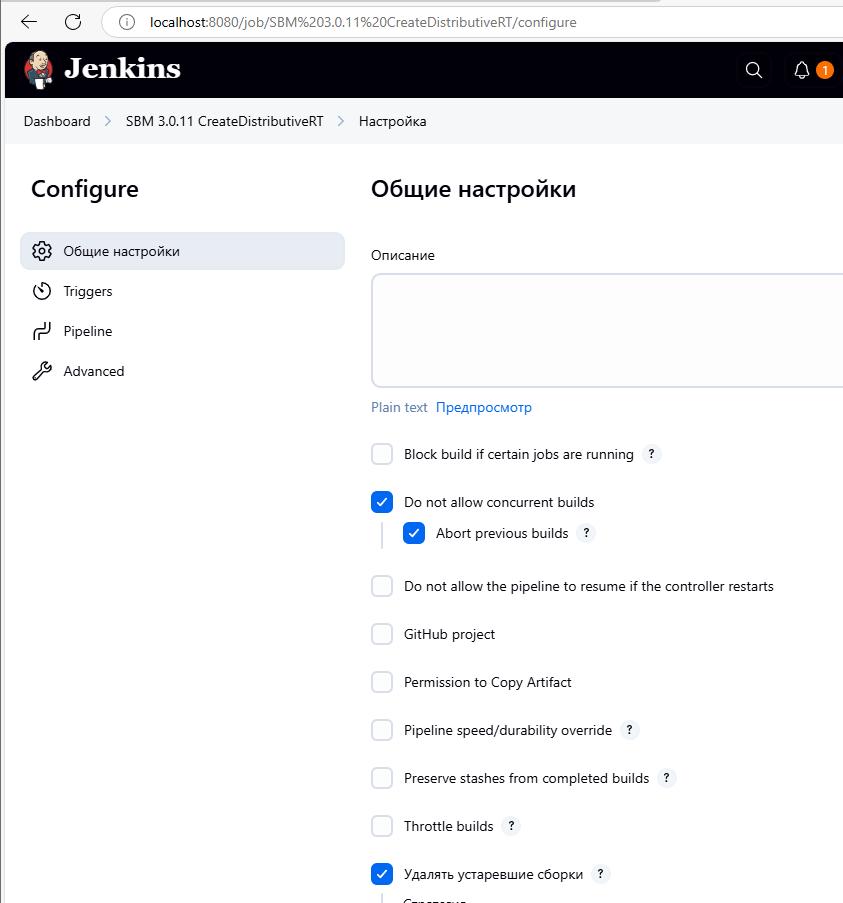Viewport: 843px width, 903px height.
Task: Click browser back arrow button
Action: (x=29, y=21)
